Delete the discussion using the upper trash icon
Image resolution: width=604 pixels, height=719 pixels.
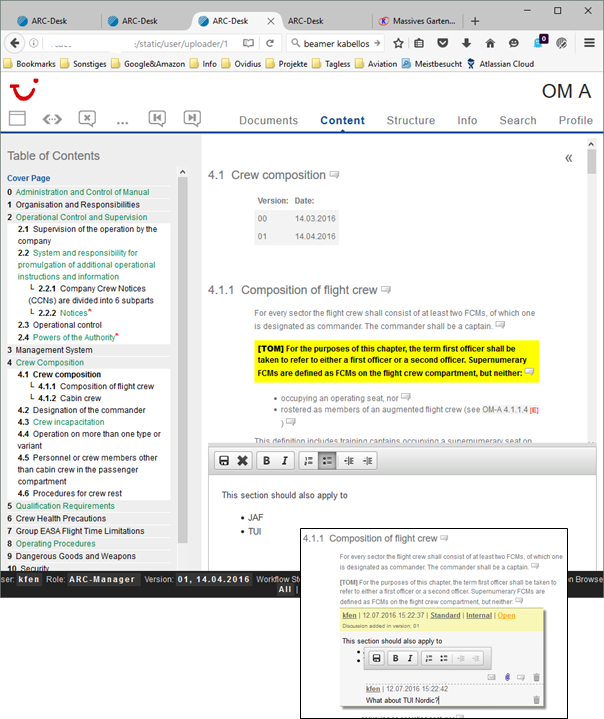coord(536,677)
